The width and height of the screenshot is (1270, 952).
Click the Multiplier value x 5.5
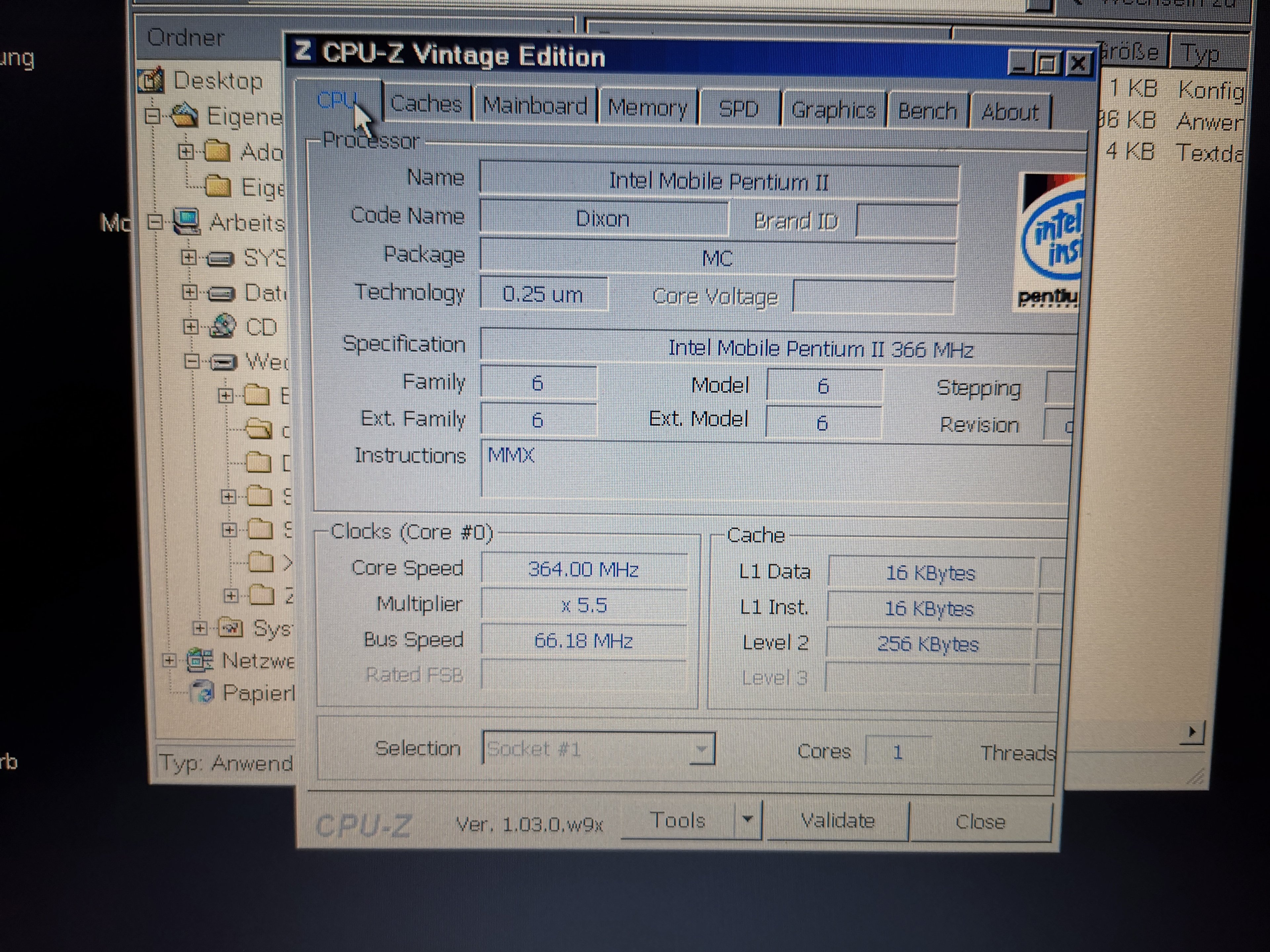[x=584, y=605]
